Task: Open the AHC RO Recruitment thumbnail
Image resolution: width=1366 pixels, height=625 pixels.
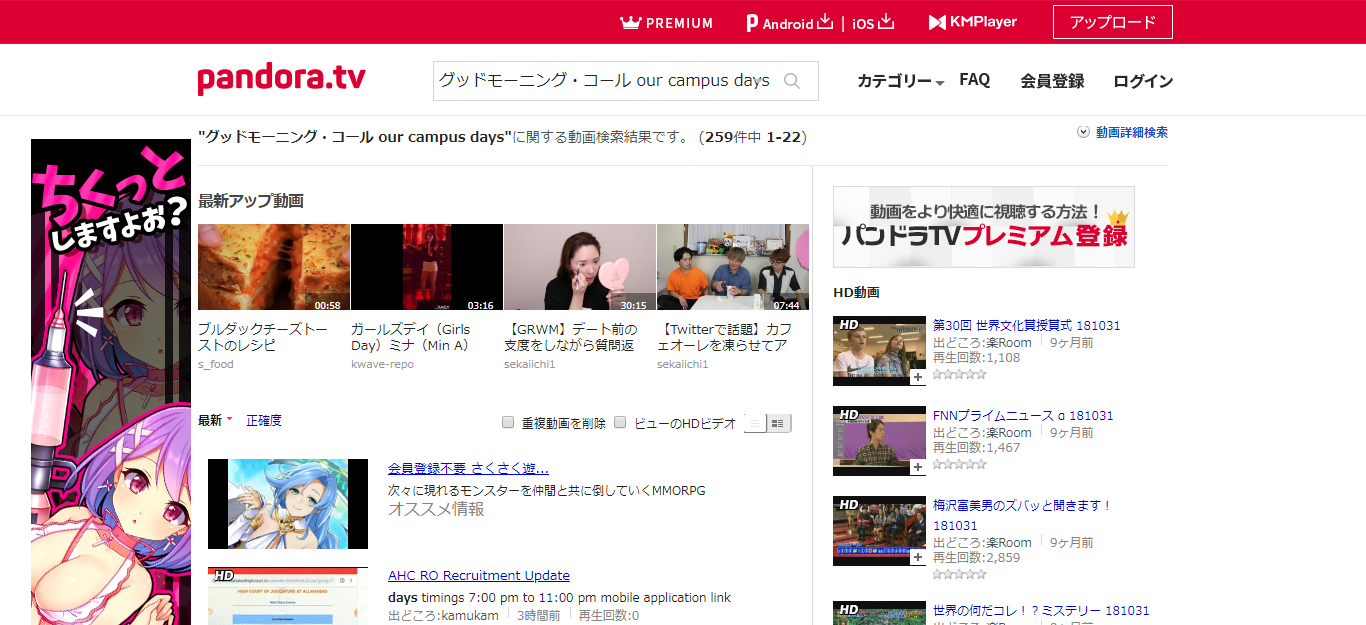Action: point(288,596)
